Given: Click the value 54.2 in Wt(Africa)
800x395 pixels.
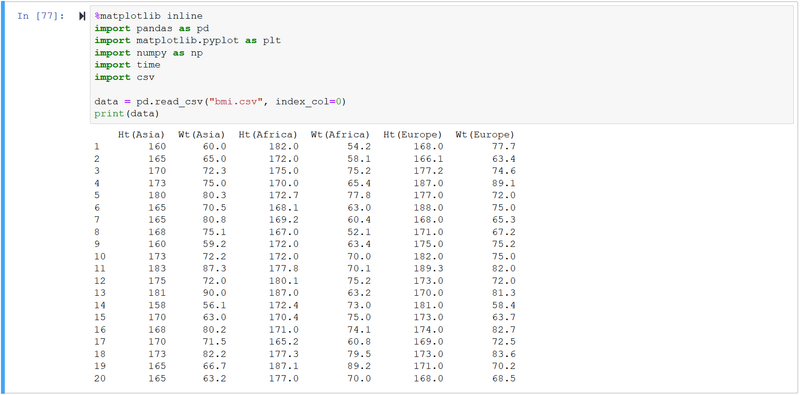Looking at the screenshot, I should click(359, 146).
